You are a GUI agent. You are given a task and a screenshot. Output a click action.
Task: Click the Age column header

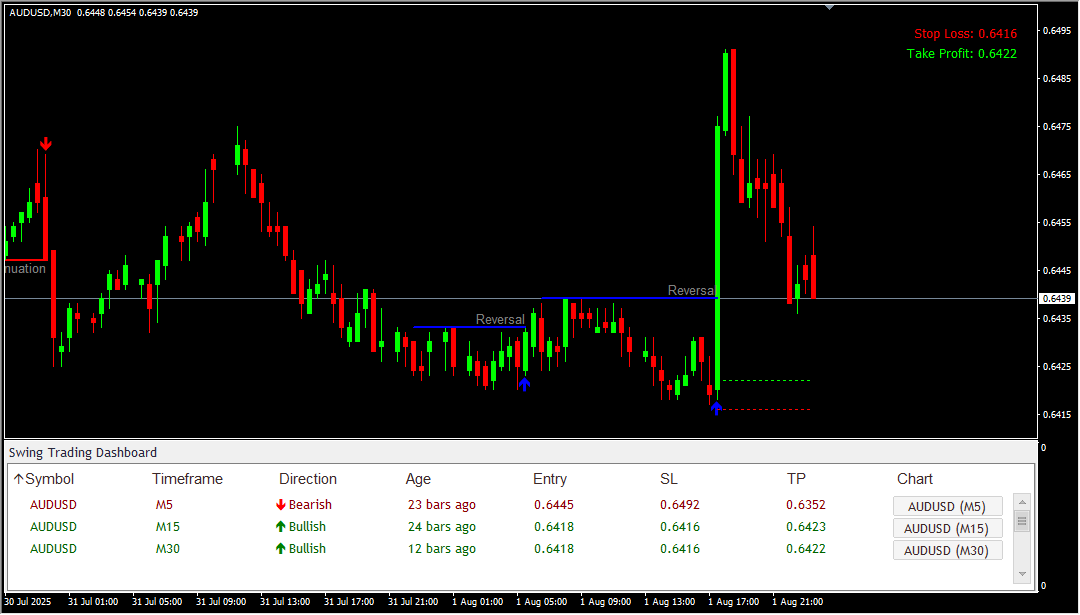click(418, 479)
